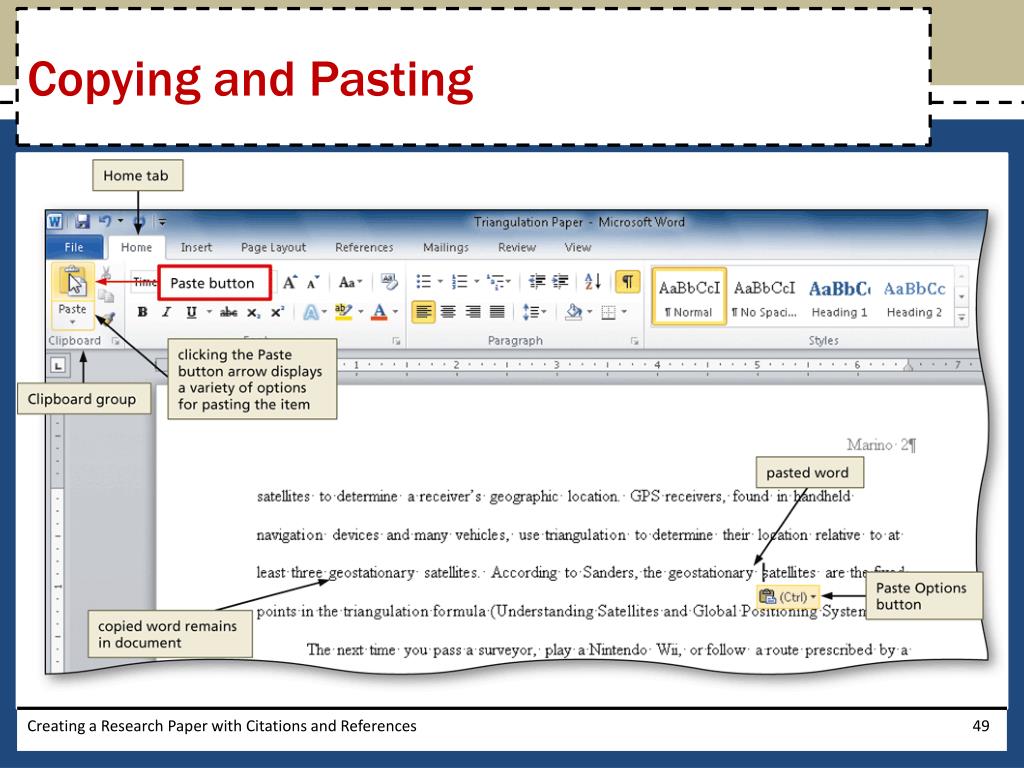This screenshot has height=768, width=1024.
Task: Open the Font group dialog launcher
Action: [x=396, y=341]
